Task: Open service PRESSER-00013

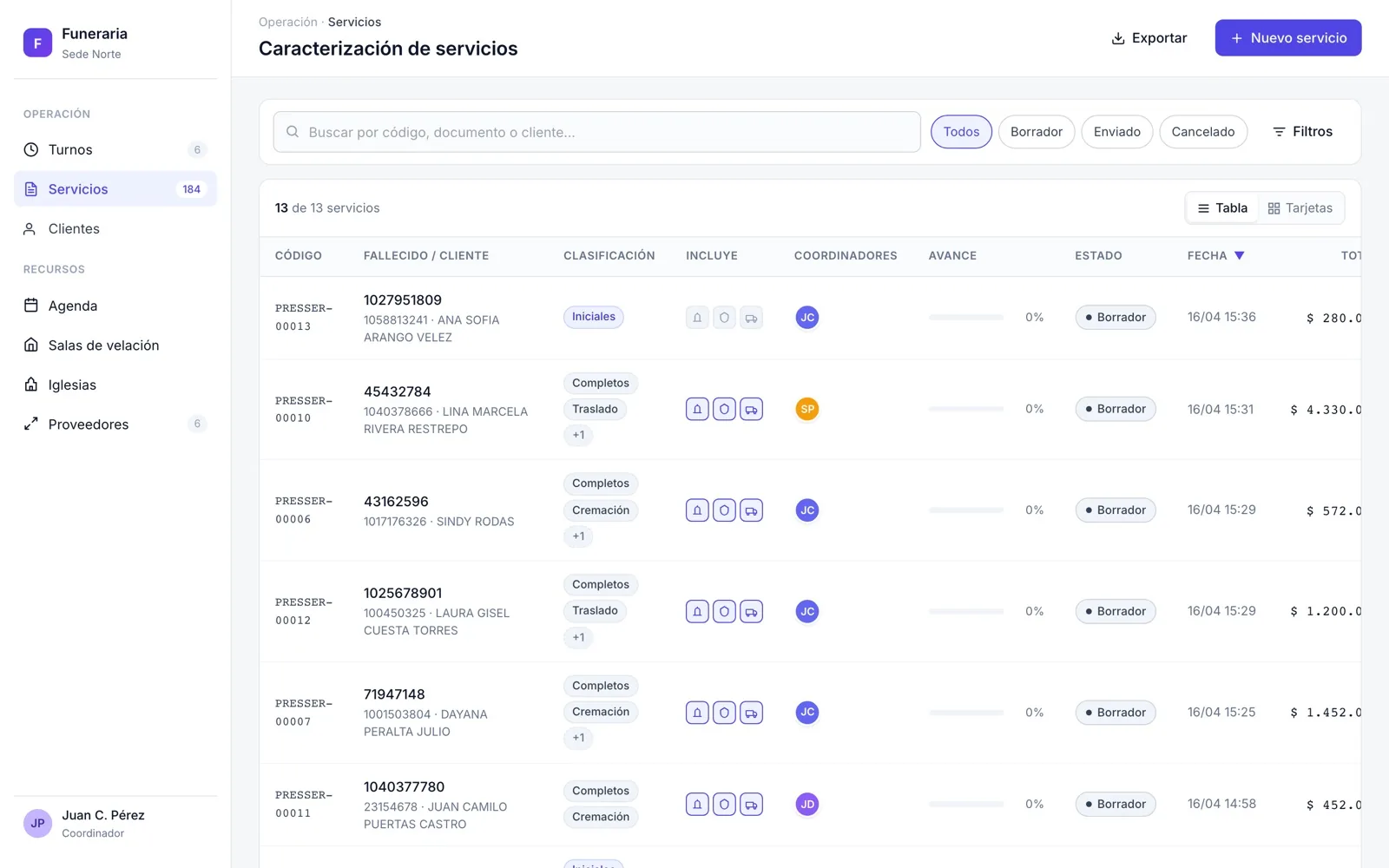Action: [x=304, y=318]
